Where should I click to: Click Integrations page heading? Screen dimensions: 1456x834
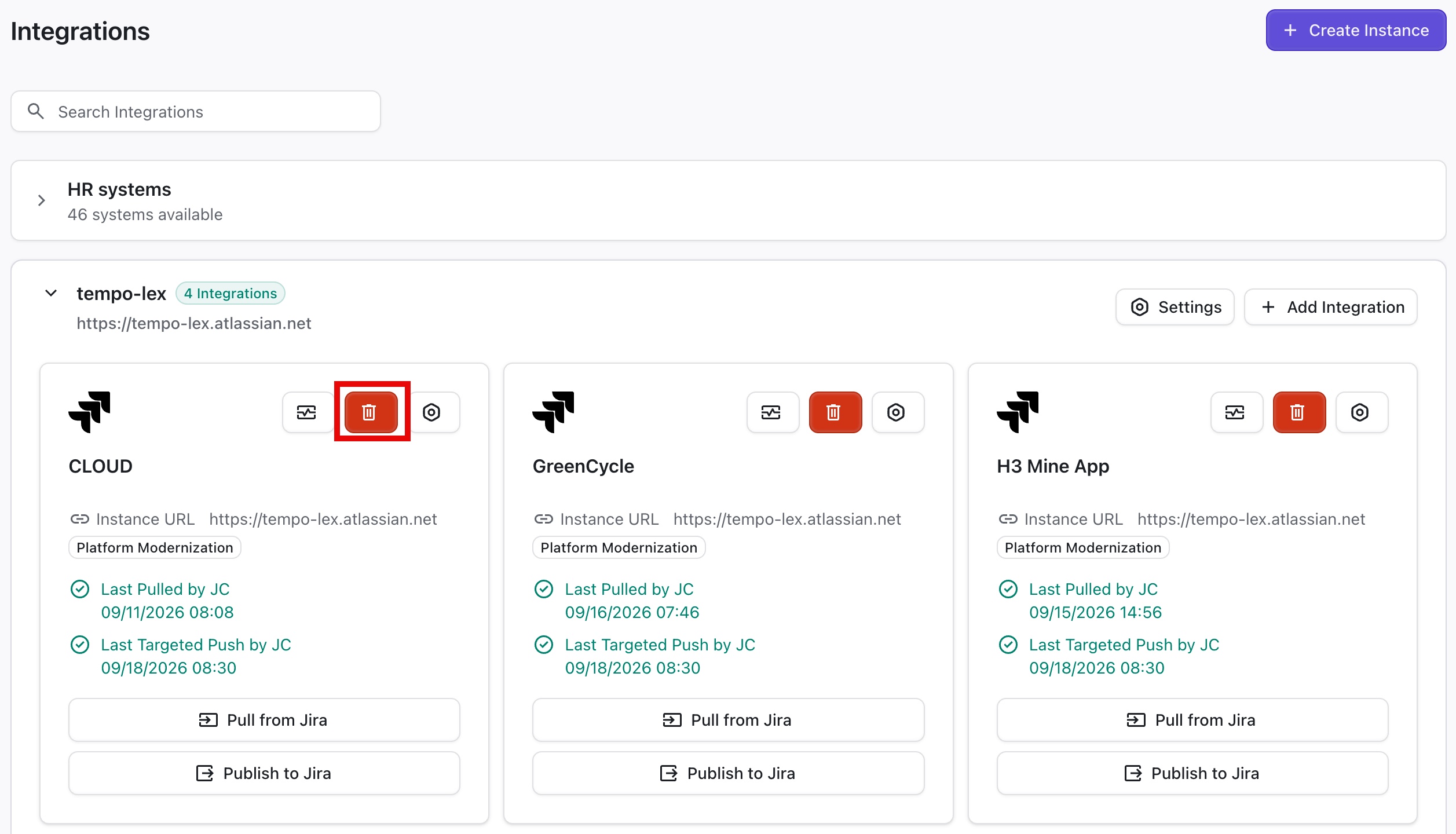81,31
